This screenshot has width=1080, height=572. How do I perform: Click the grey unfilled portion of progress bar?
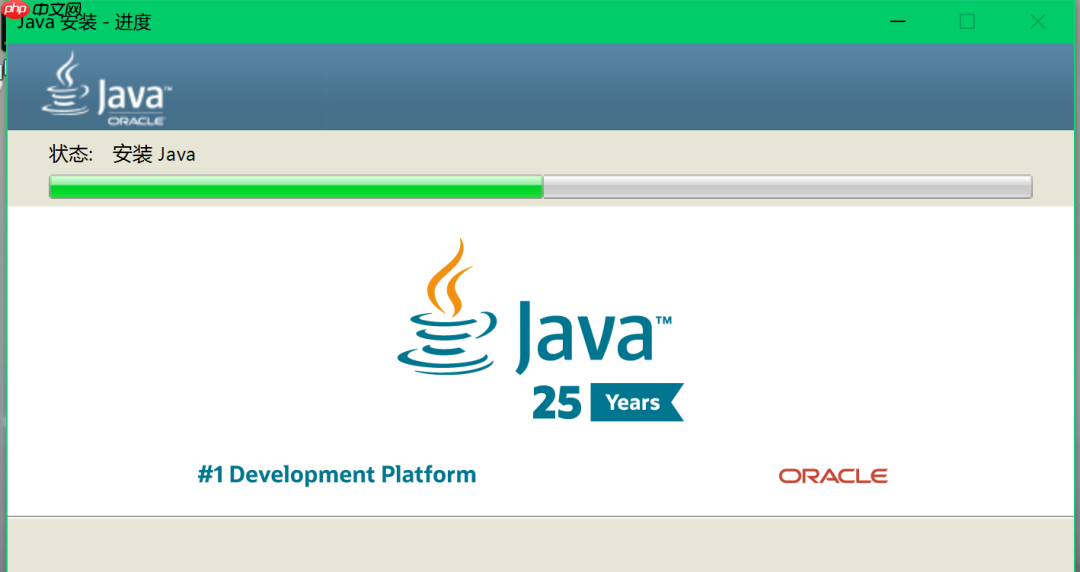coord(787,187)
